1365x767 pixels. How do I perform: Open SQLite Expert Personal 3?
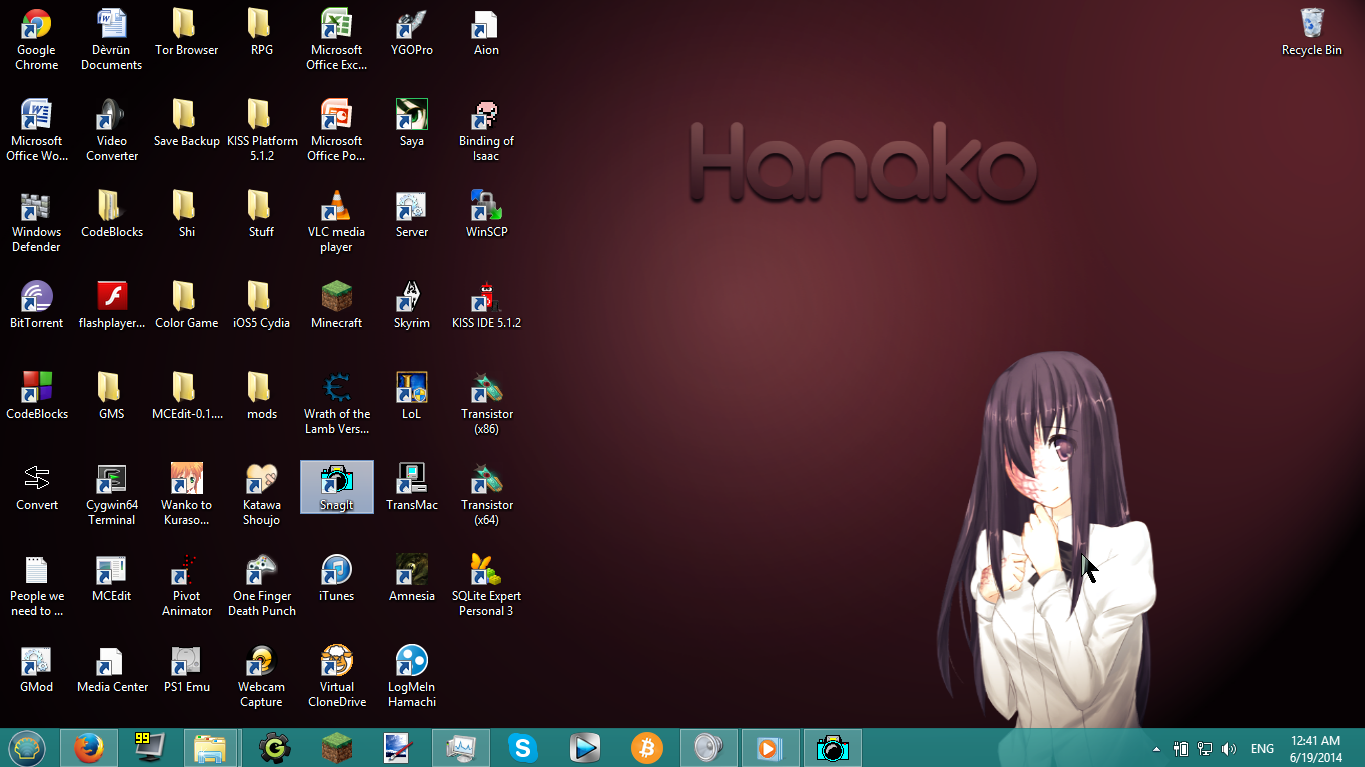(487, 586)
